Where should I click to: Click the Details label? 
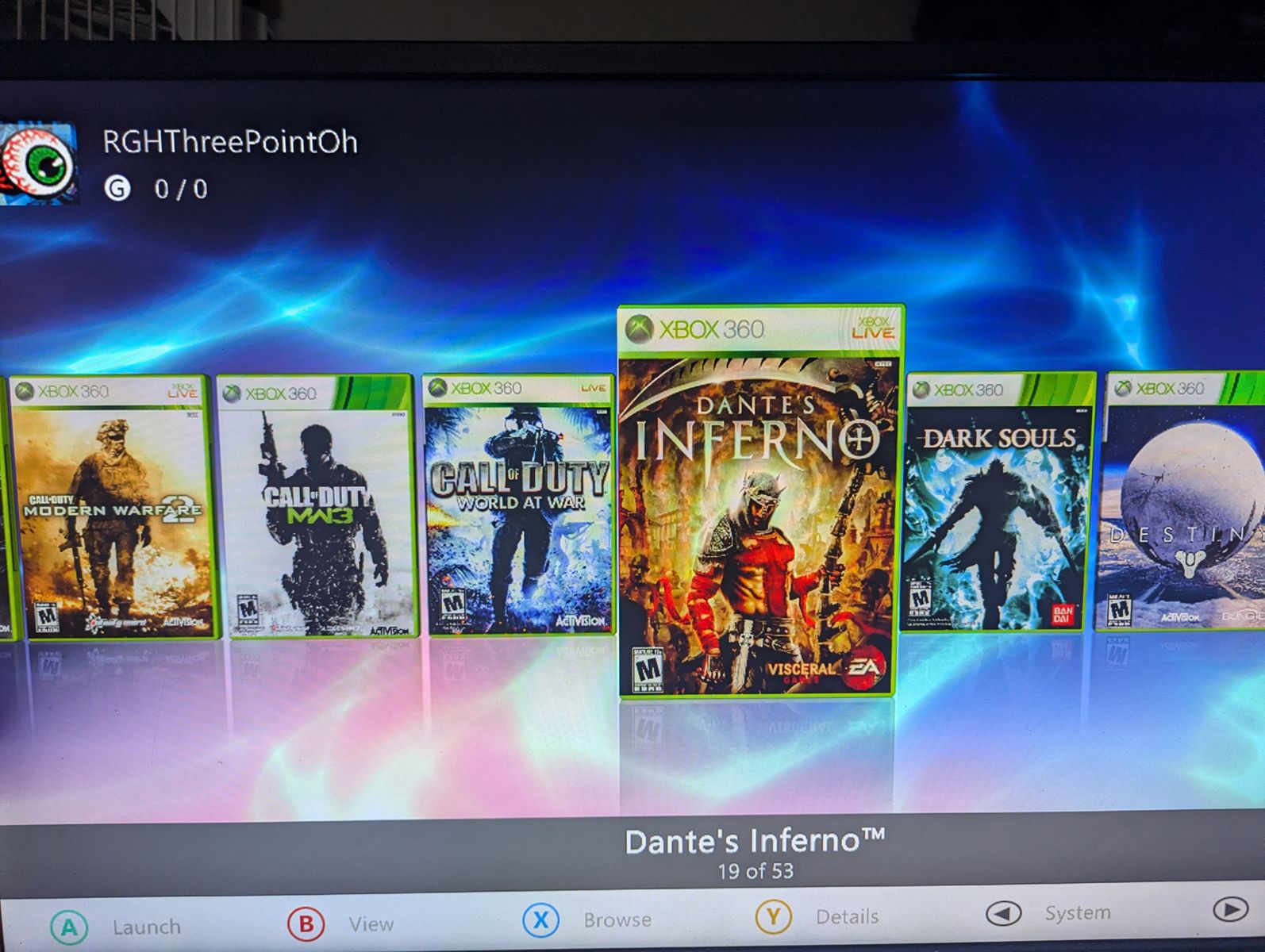(x=847, y=916)
